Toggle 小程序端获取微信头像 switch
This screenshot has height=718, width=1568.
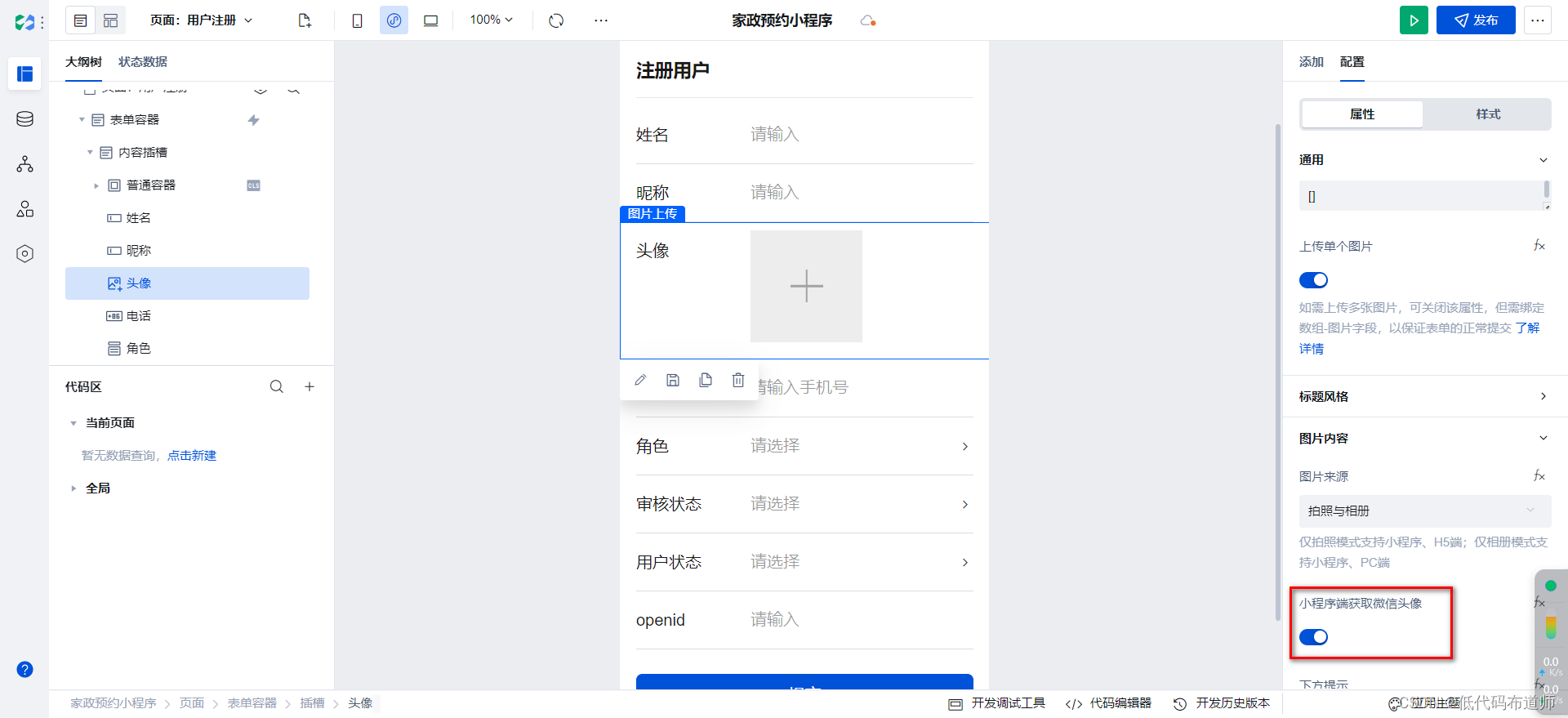click(x=1313, y=637)
